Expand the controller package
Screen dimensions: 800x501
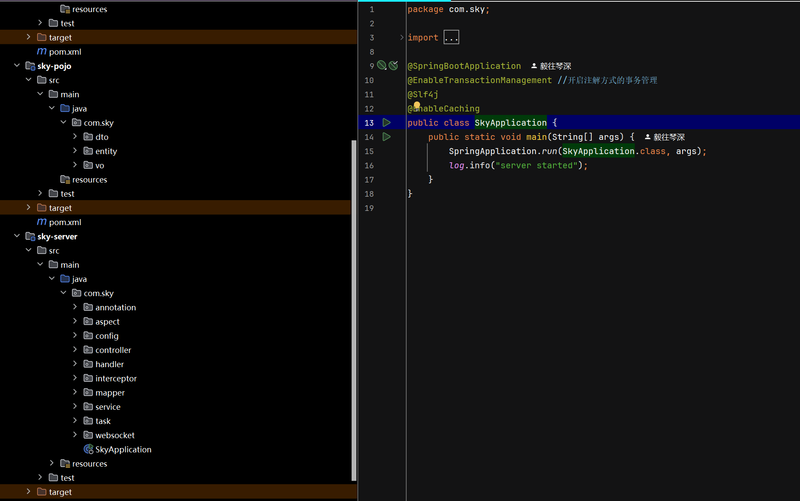tap(75, 349)
